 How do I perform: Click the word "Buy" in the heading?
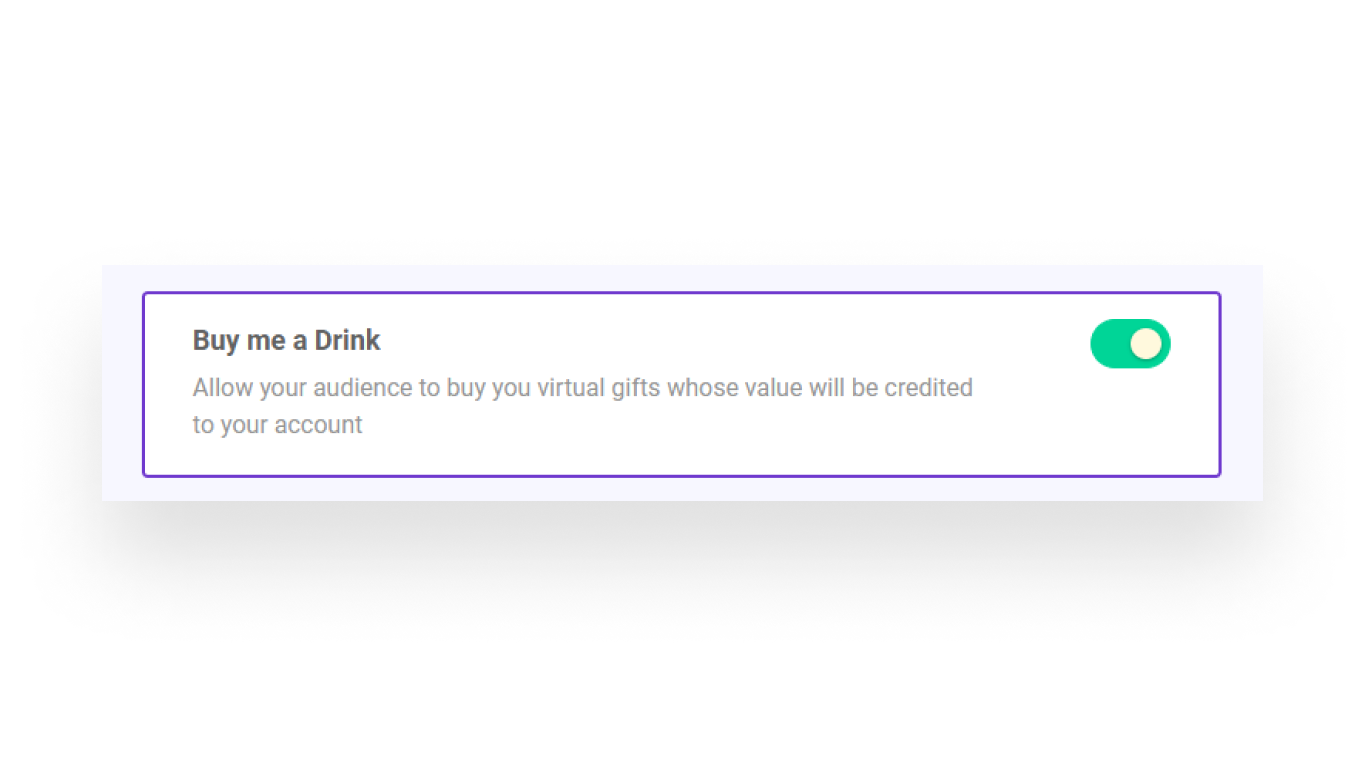(x=216, y=341)
